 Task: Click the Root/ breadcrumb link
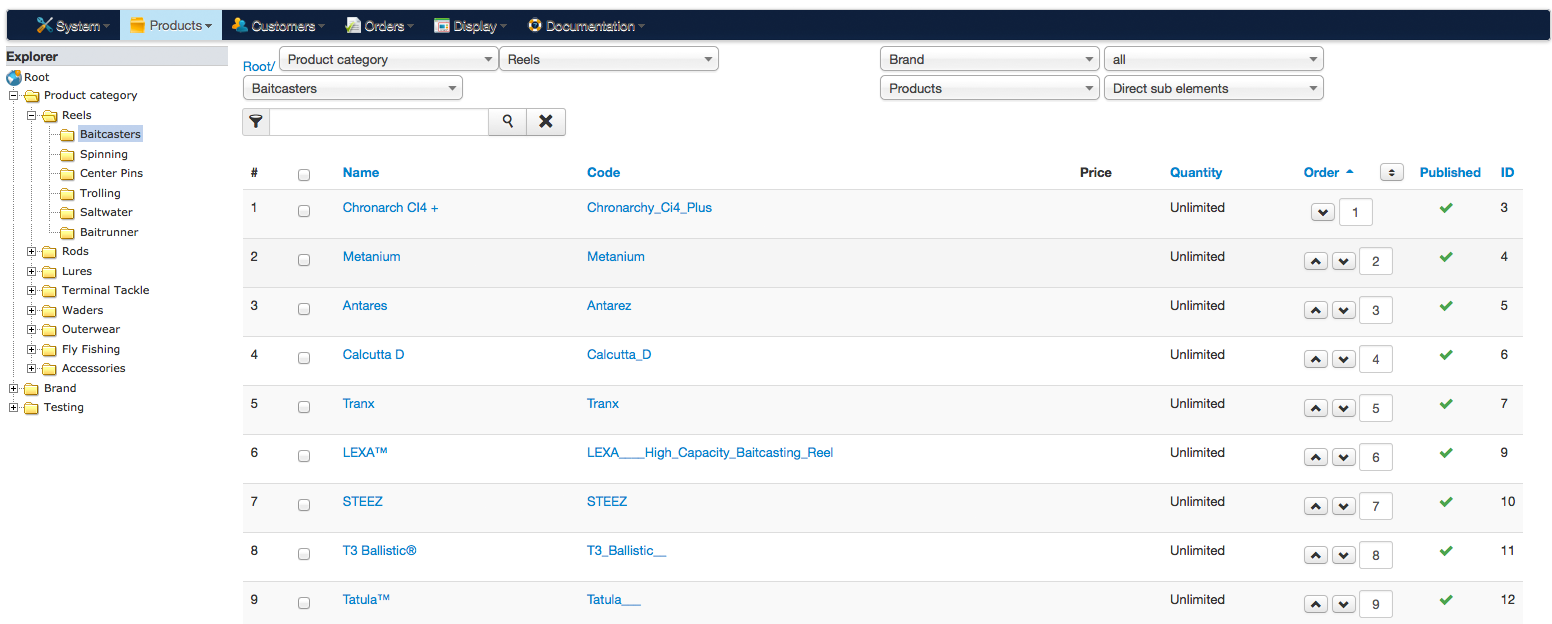pyautogui.click(x=259, y=66)
